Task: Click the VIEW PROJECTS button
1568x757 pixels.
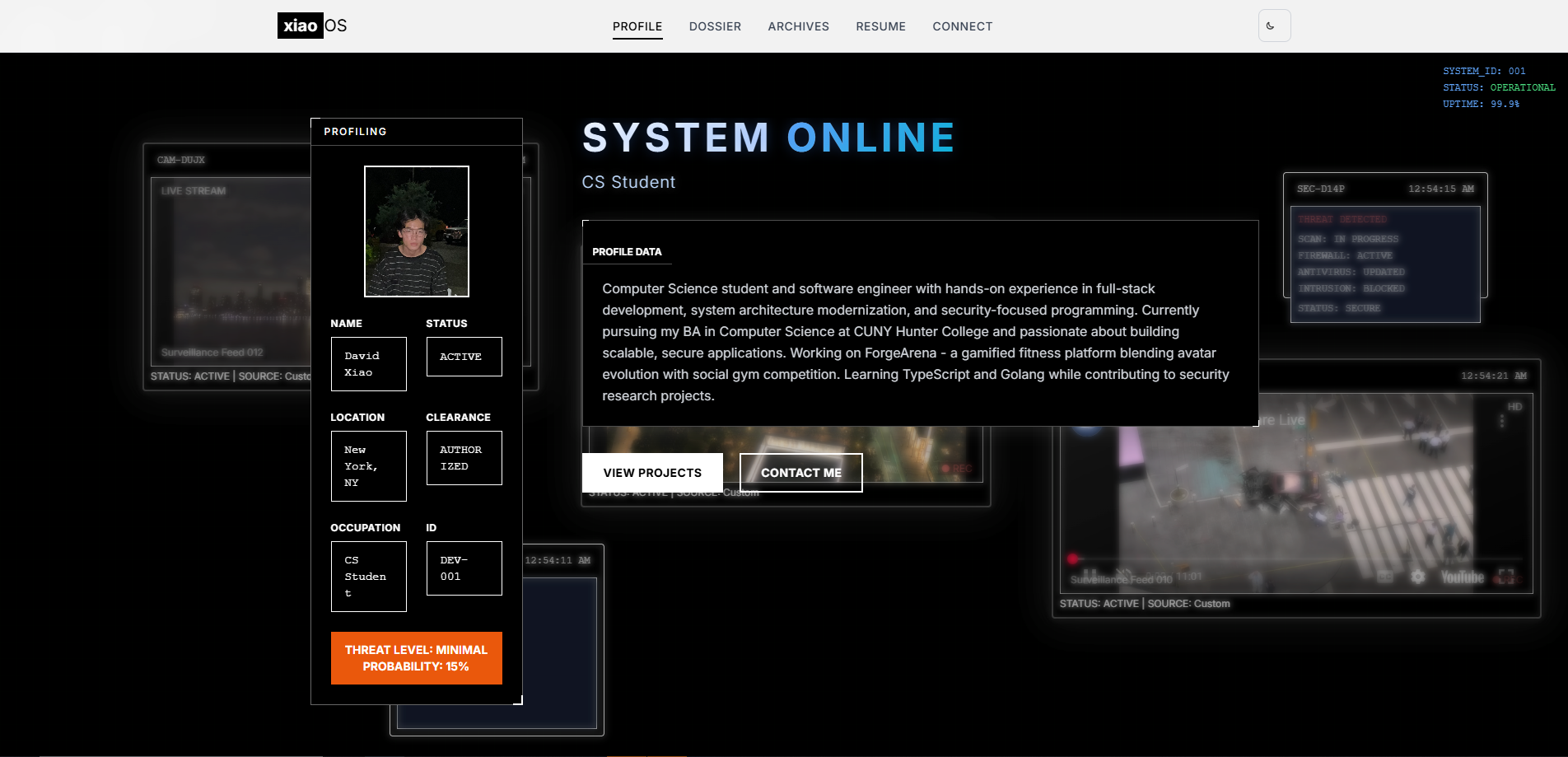Action: pos(652,473)
